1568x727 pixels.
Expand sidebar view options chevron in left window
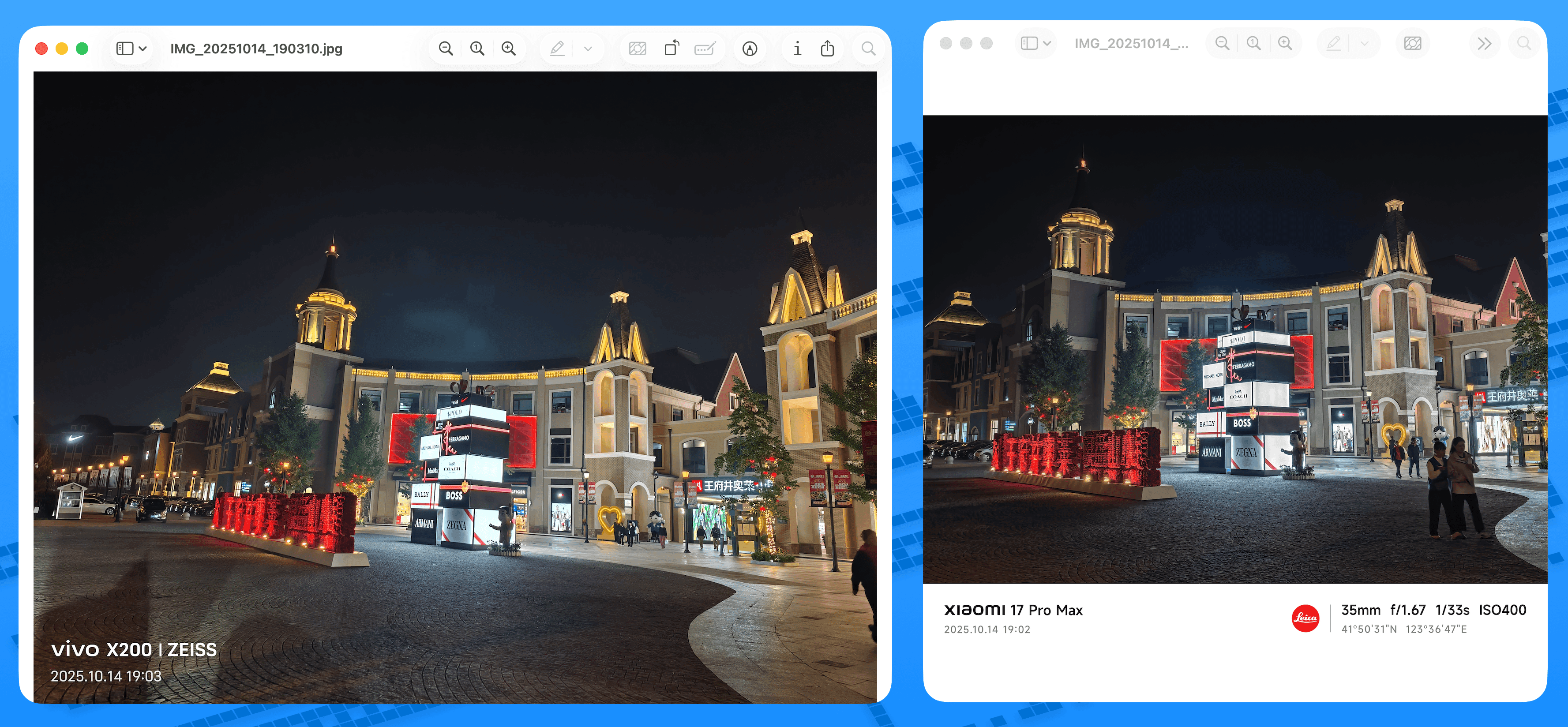[143, 49]
